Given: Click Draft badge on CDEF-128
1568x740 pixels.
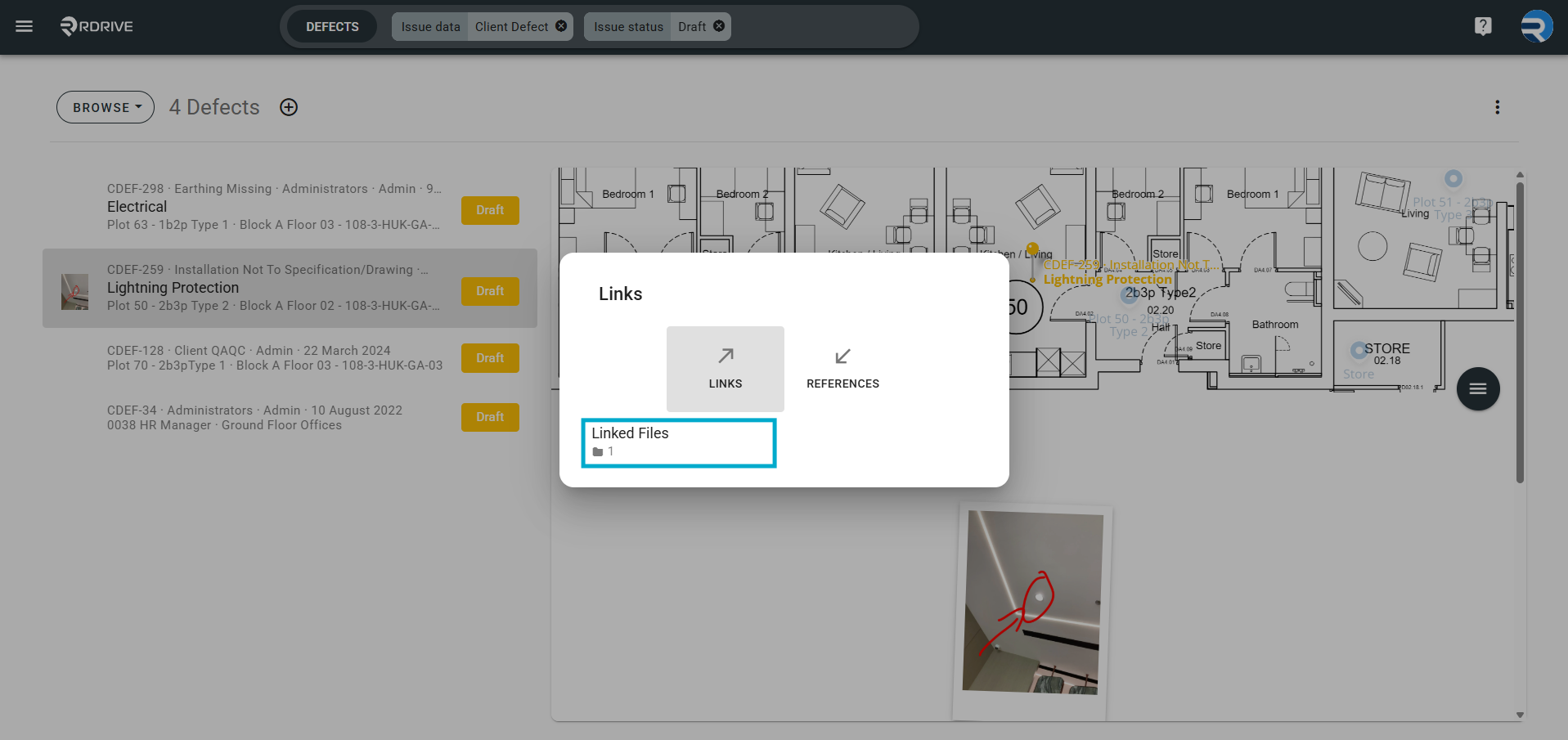Looking at the screenshot, I should 490,358.
